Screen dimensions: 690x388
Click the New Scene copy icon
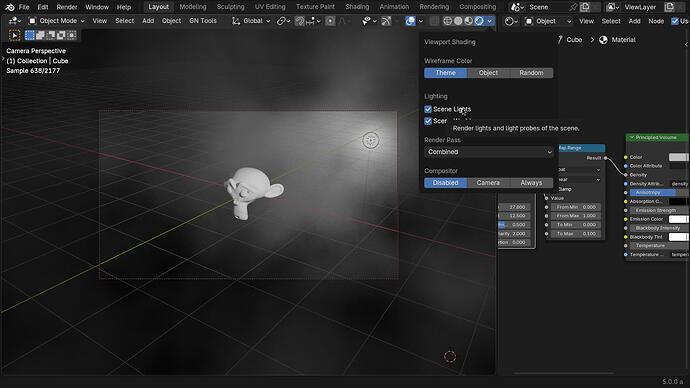pyautogui.click(x=585, y=7)
